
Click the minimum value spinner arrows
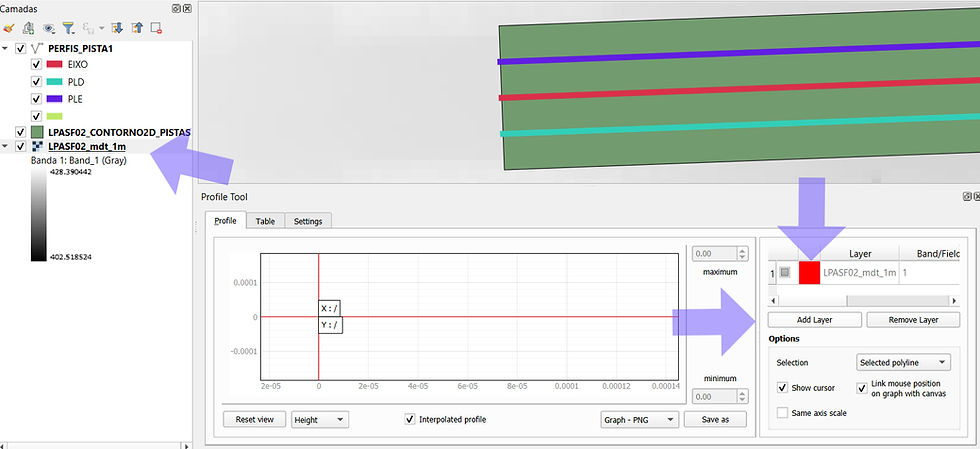[x=742, y=396]
